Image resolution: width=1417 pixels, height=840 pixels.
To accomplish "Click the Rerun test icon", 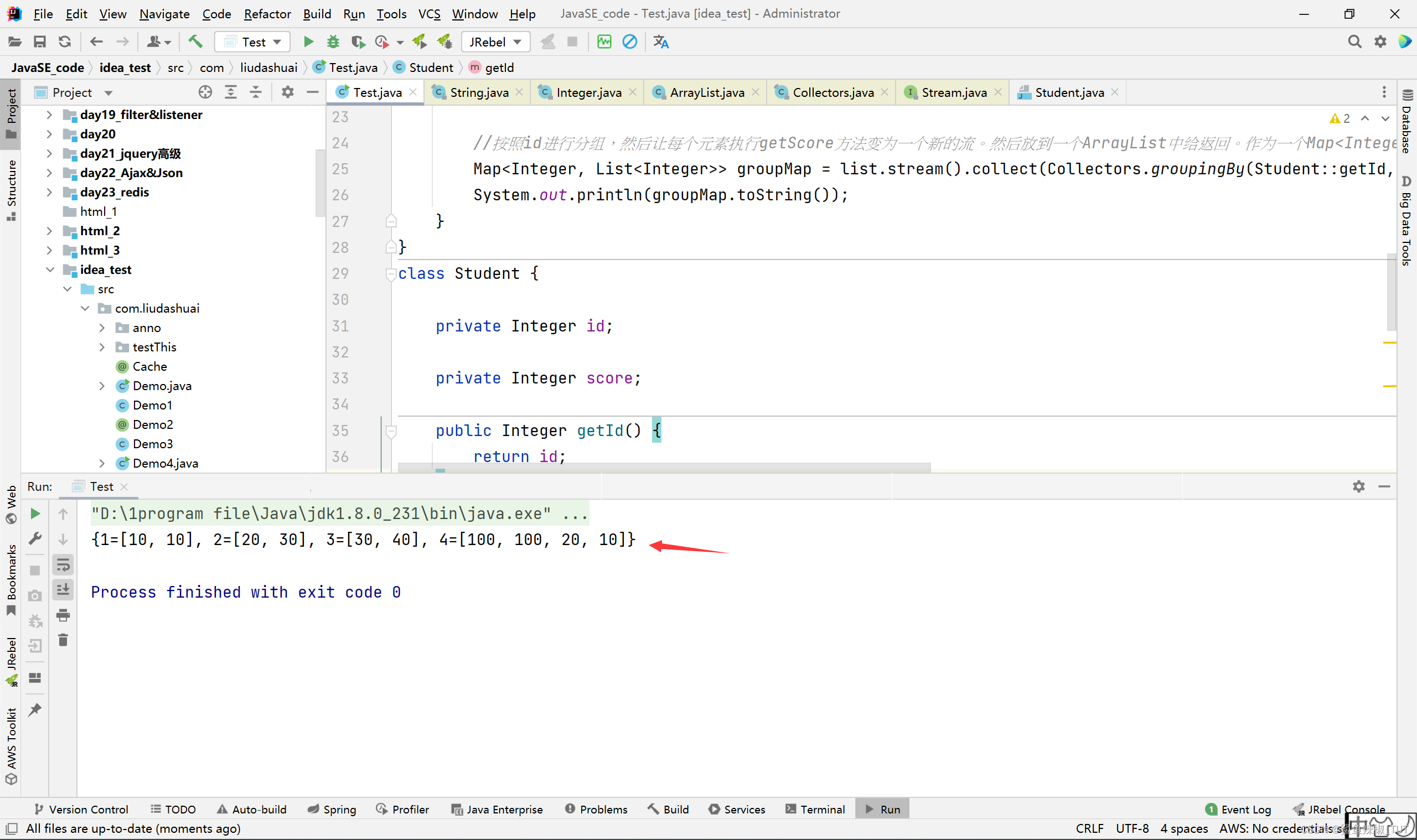I will tap(34, 514).
